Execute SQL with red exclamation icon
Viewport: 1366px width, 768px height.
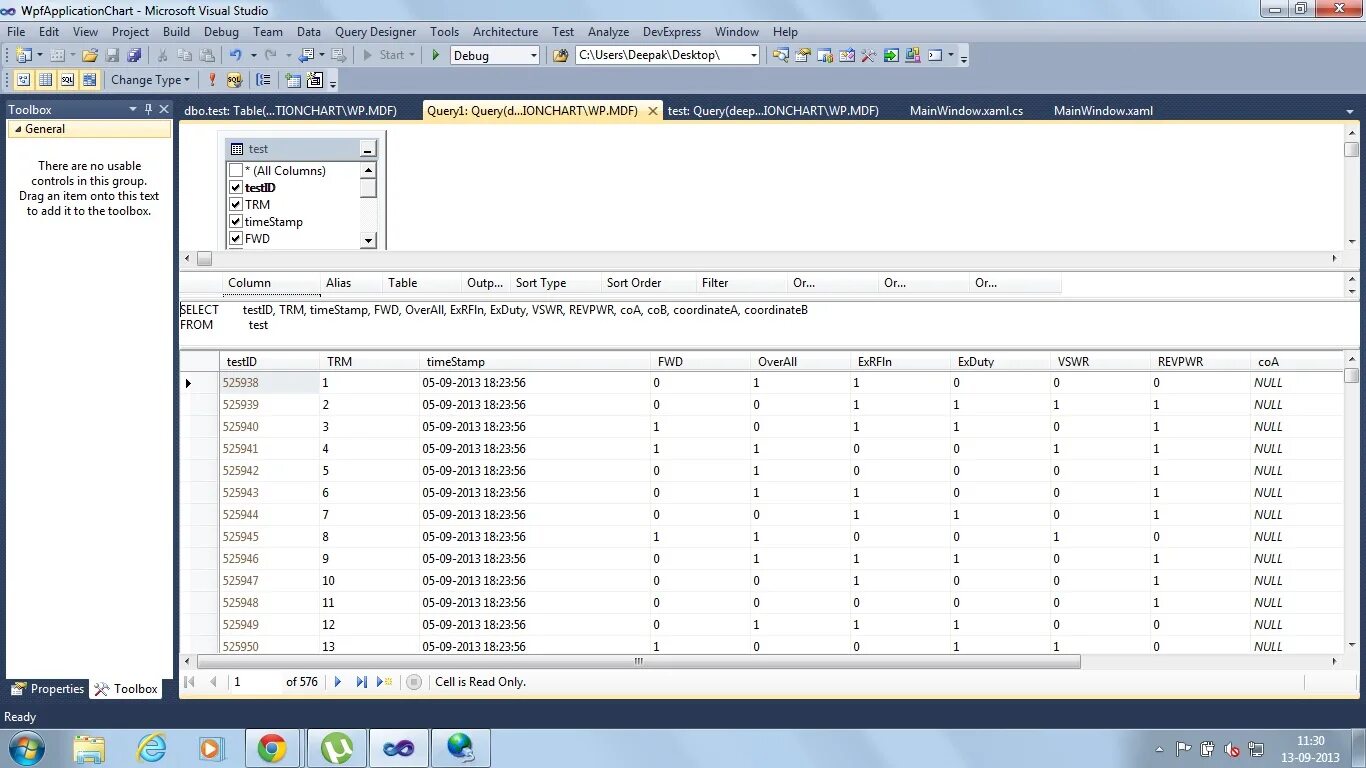212,80
